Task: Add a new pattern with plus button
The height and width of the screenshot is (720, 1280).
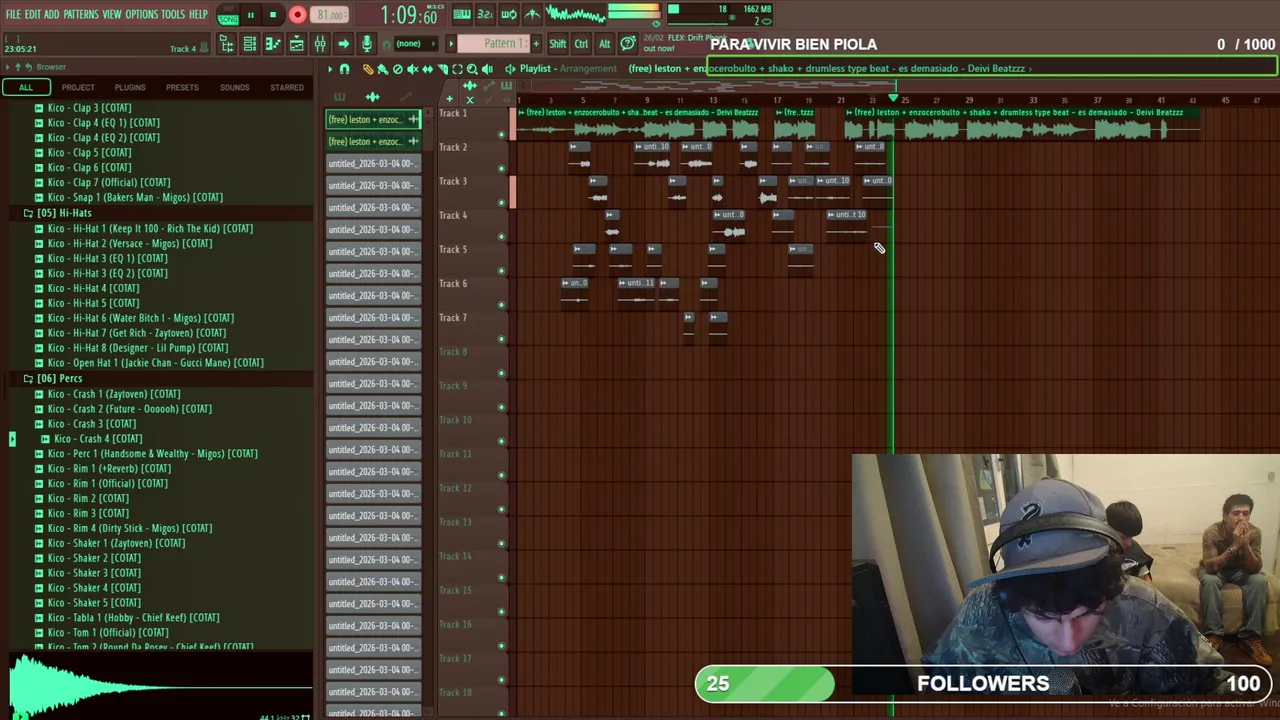Action: (x=536, y=44)
